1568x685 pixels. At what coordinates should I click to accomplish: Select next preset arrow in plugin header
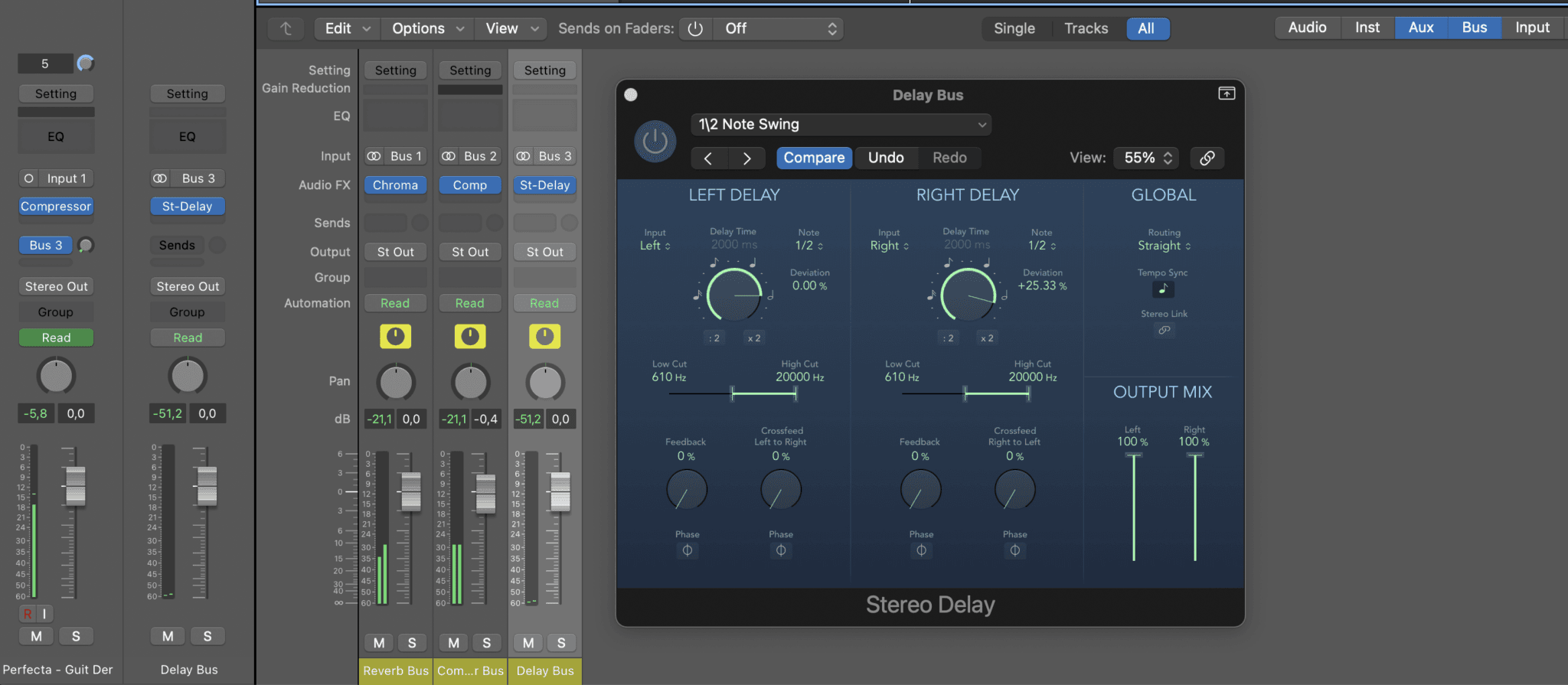tap(746, 158)
